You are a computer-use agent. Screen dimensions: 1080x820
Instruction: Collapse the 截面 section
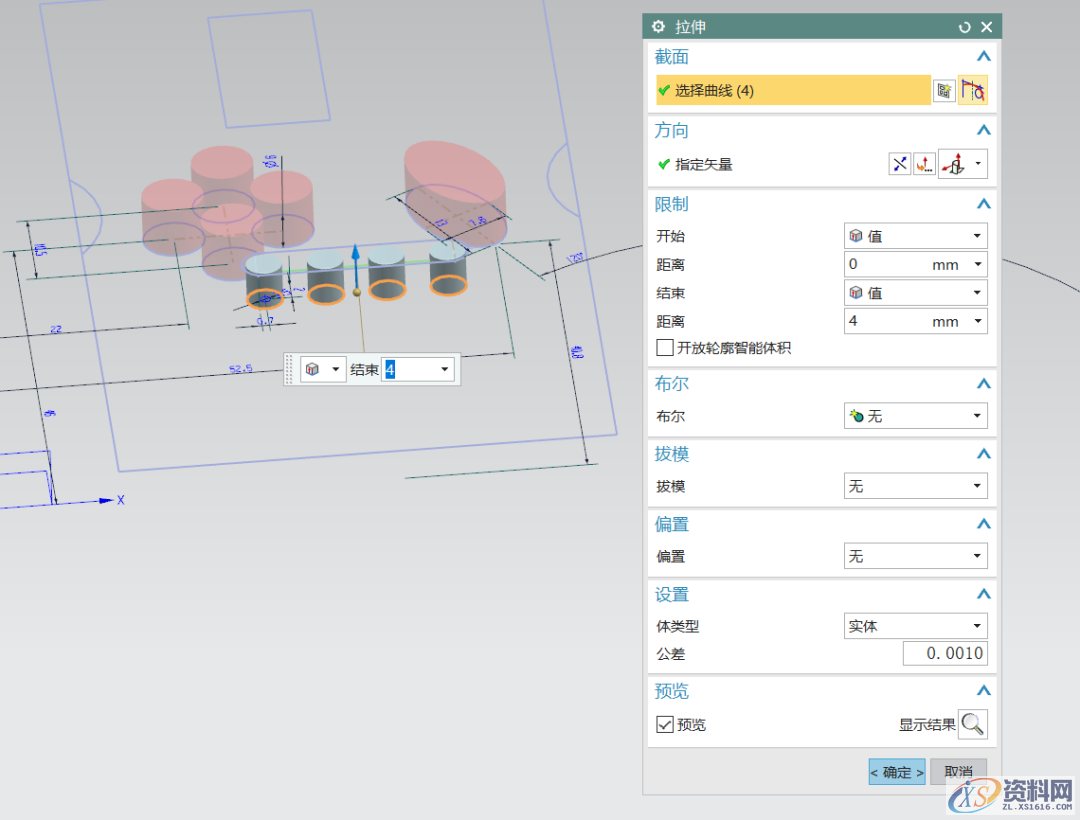coord(983,56)
